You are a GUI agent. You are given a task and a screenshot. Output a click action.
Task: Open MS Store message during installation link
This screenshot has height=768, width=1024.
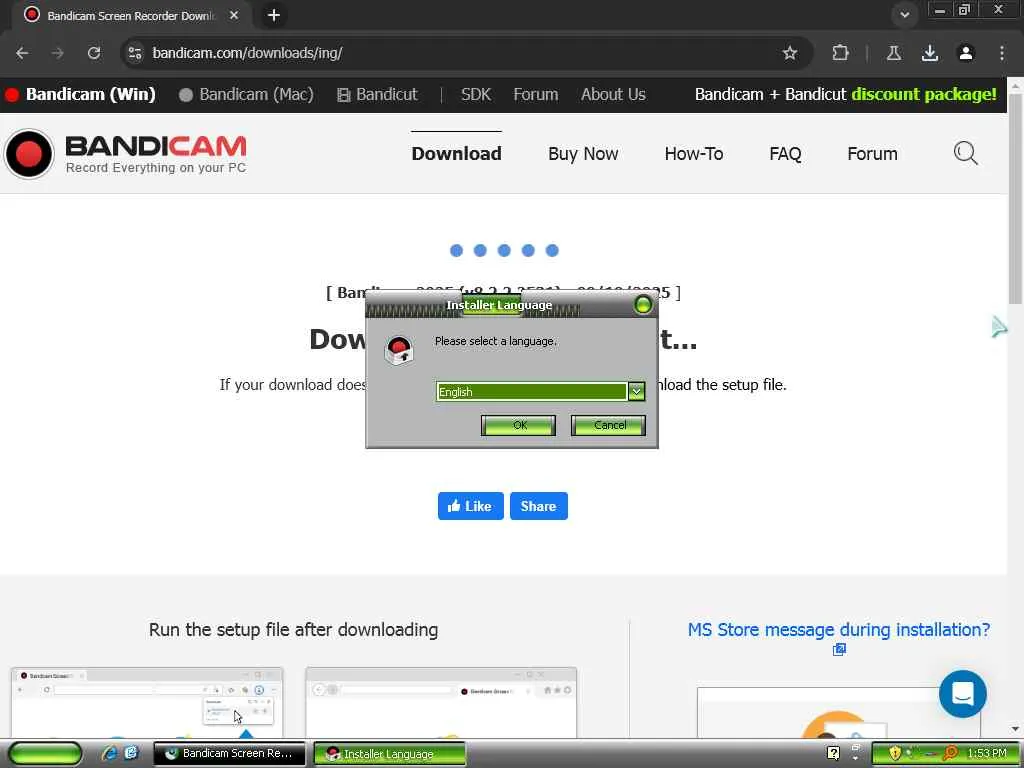coord(839,630)
